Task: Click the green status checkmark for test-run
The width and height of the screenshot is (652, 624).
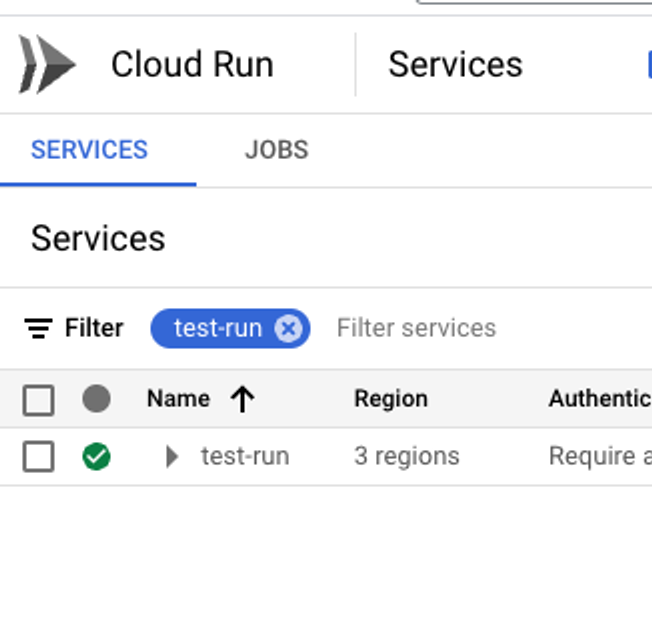Action: point(96,456)
